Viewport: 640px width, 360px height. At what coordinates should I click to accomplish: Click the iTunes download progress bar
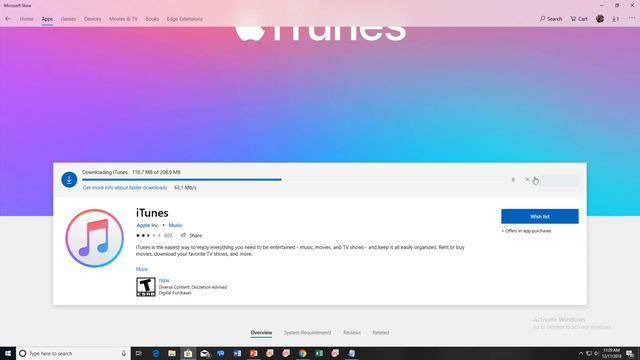(x=293, y=180)
